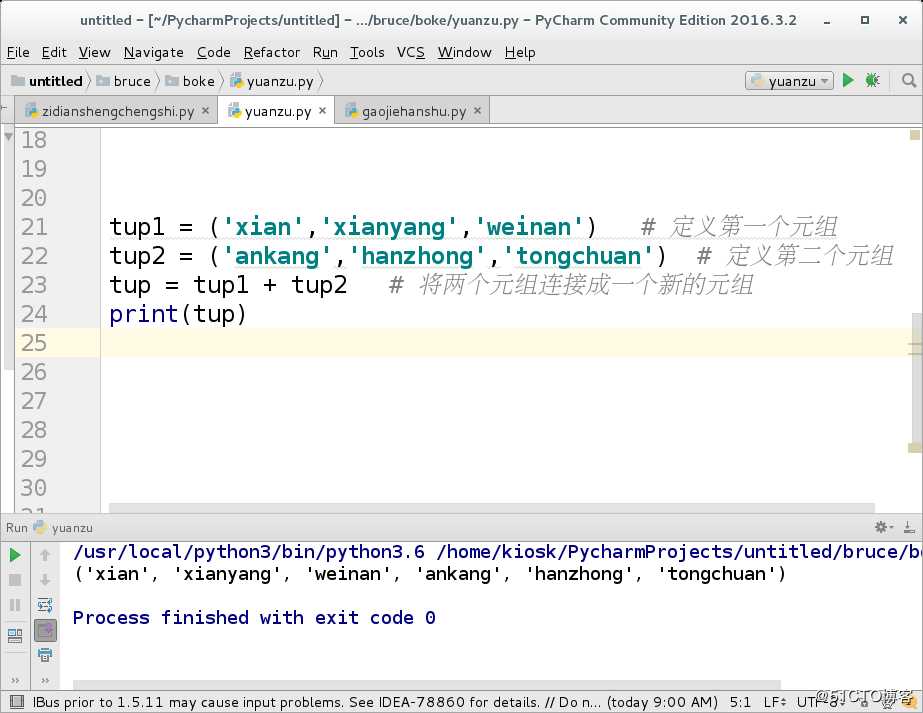This screenshot has height=713, width=923.
Task: Click the python3.6 command path link in console
Action: pyautogui.click(x=497, y=552)
